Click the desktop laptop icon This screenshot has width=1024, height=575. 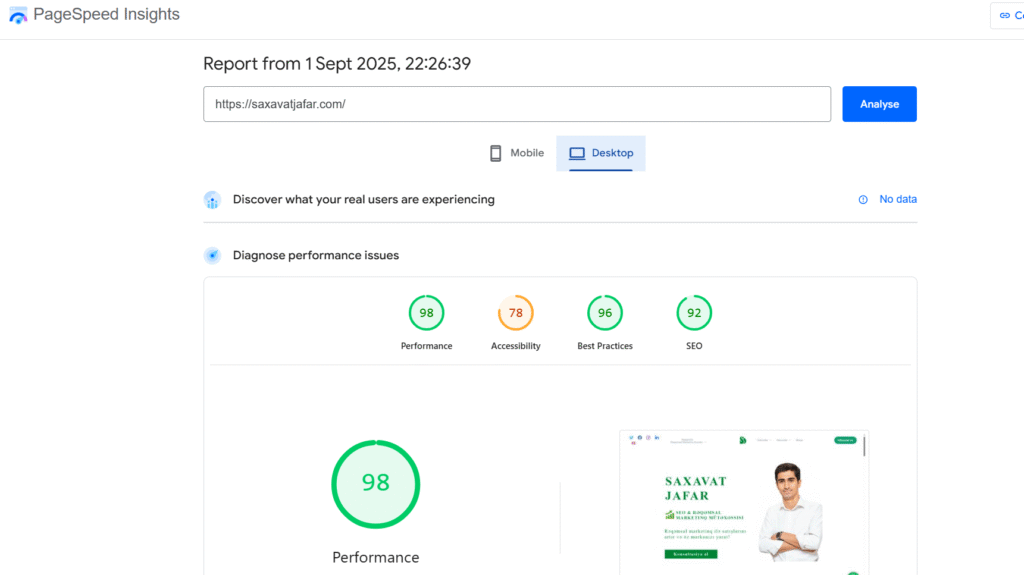(x=577, y=153)
